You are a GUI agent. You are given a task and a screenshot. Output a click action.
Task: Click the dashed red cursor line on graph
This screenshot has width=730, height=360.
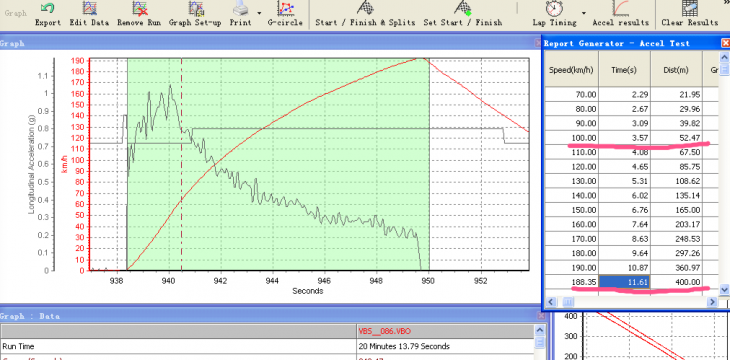pos(182,164)
